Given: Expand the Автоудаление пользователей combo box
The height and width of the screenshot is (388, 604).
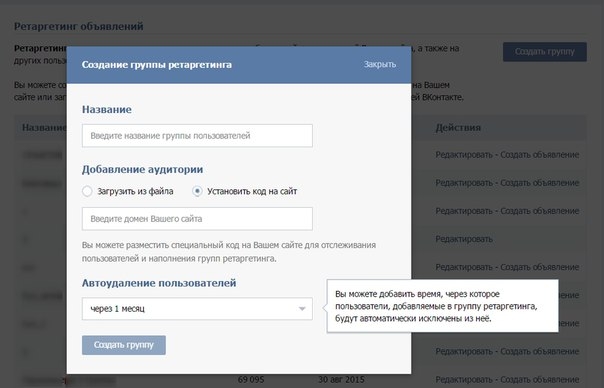Looking at the screenshot, I should click(197, 309).
